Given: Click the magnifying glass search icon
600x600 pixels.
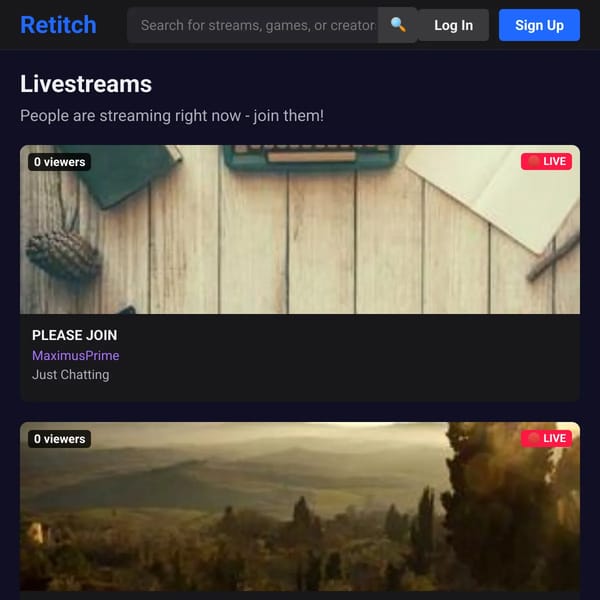Looking at the screenshot, I should tap(398, 25).
